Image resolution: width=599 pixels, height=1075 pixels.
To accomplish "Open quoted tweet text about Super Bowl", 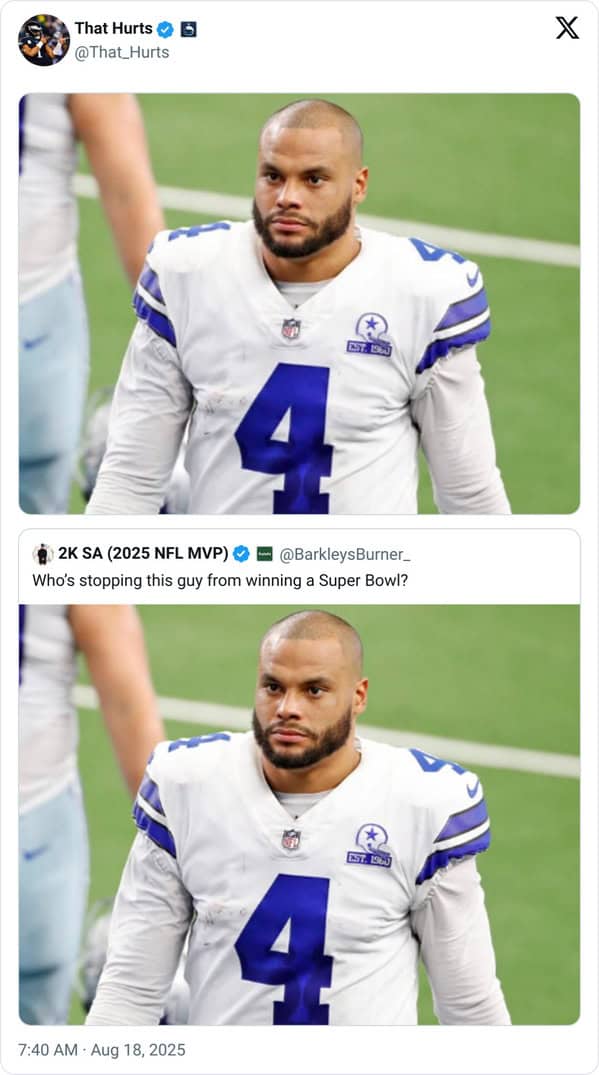I will [x=220, y=580].
